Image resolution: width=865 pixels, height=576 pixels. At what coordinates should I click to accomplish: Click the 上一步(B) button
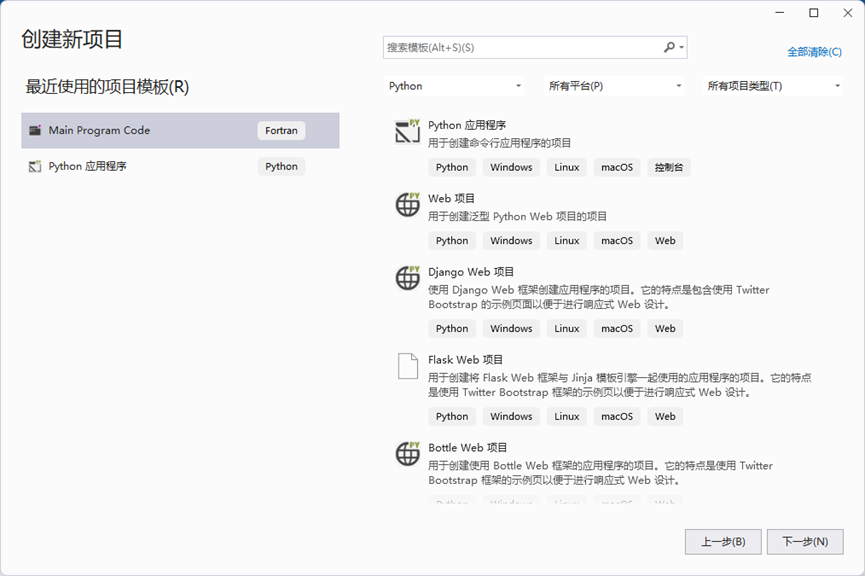723,542
